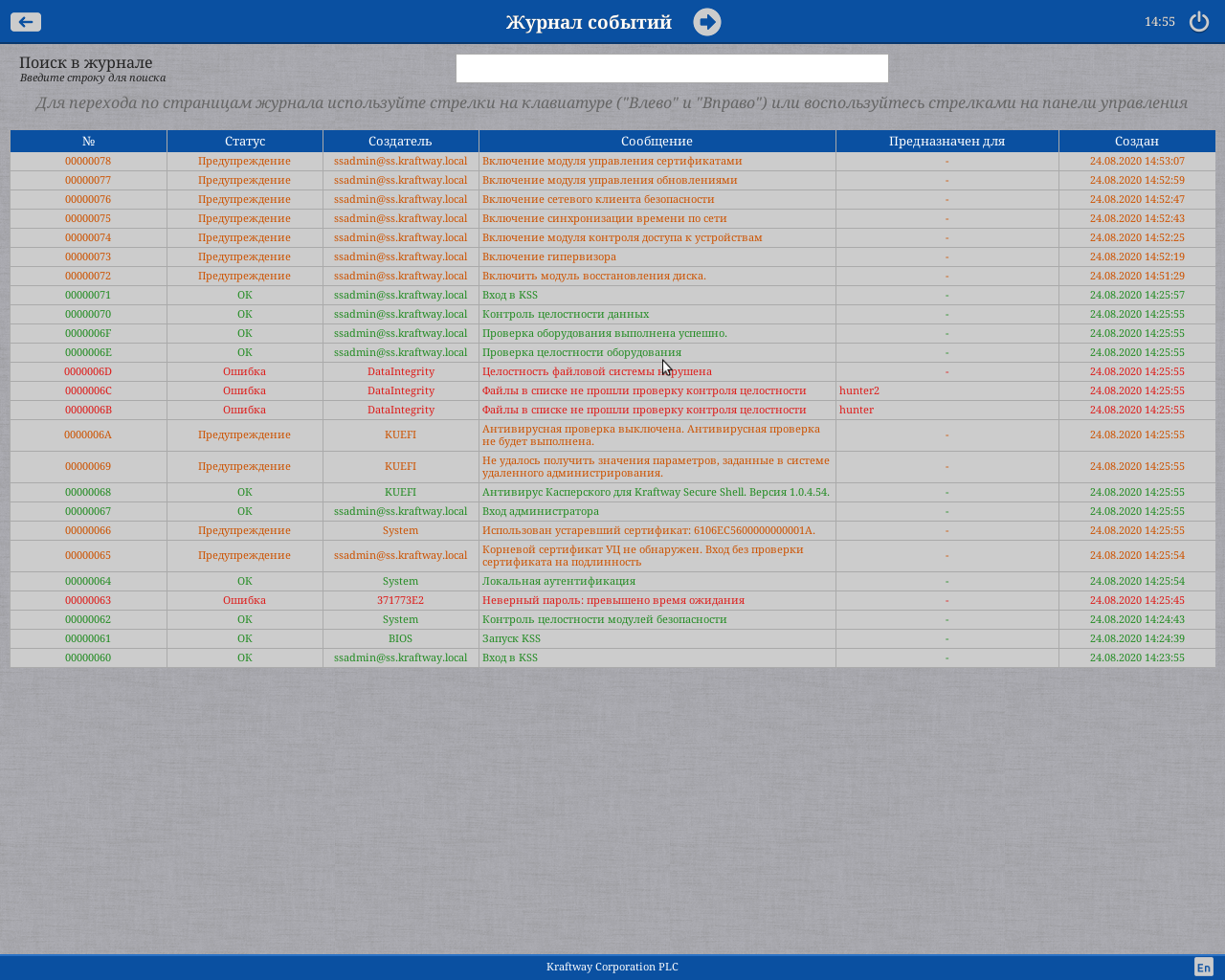Viewport: 1225px width, 980px height.
Task: Click the Создатель column header
Action: (x=400, y=141)
